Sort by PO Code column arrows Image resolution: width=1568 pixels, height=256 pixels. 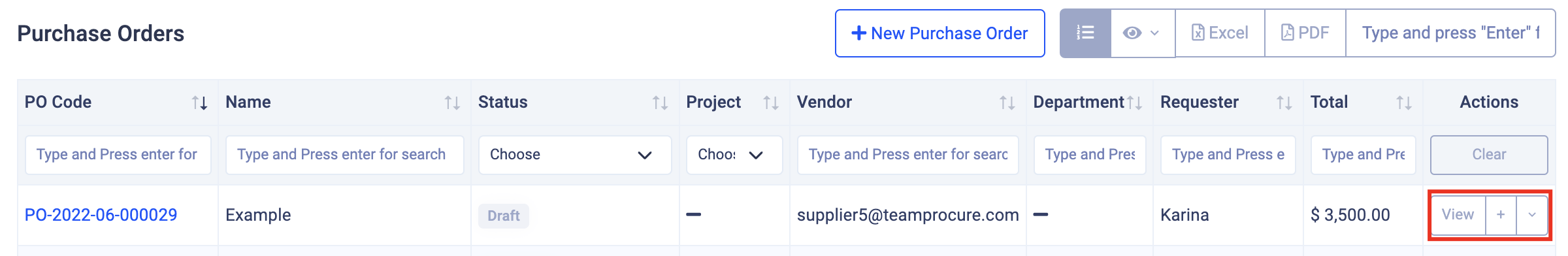pos(199,103)
